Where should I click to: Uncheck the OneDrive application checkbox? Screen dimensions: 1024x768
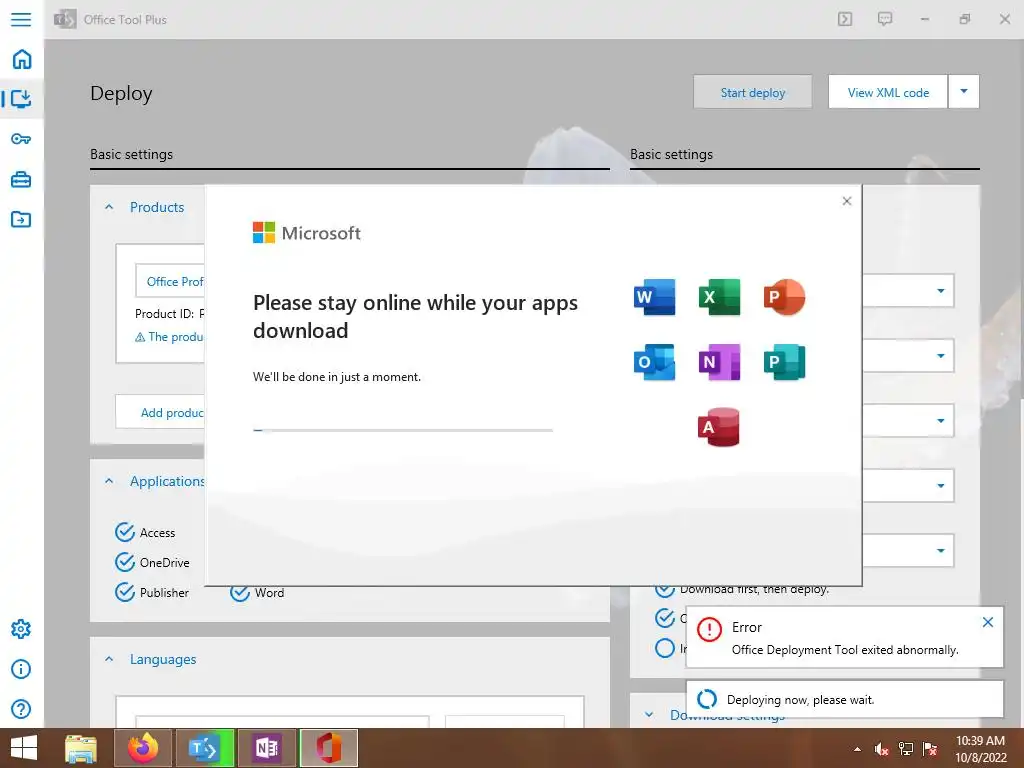(125, 562)
